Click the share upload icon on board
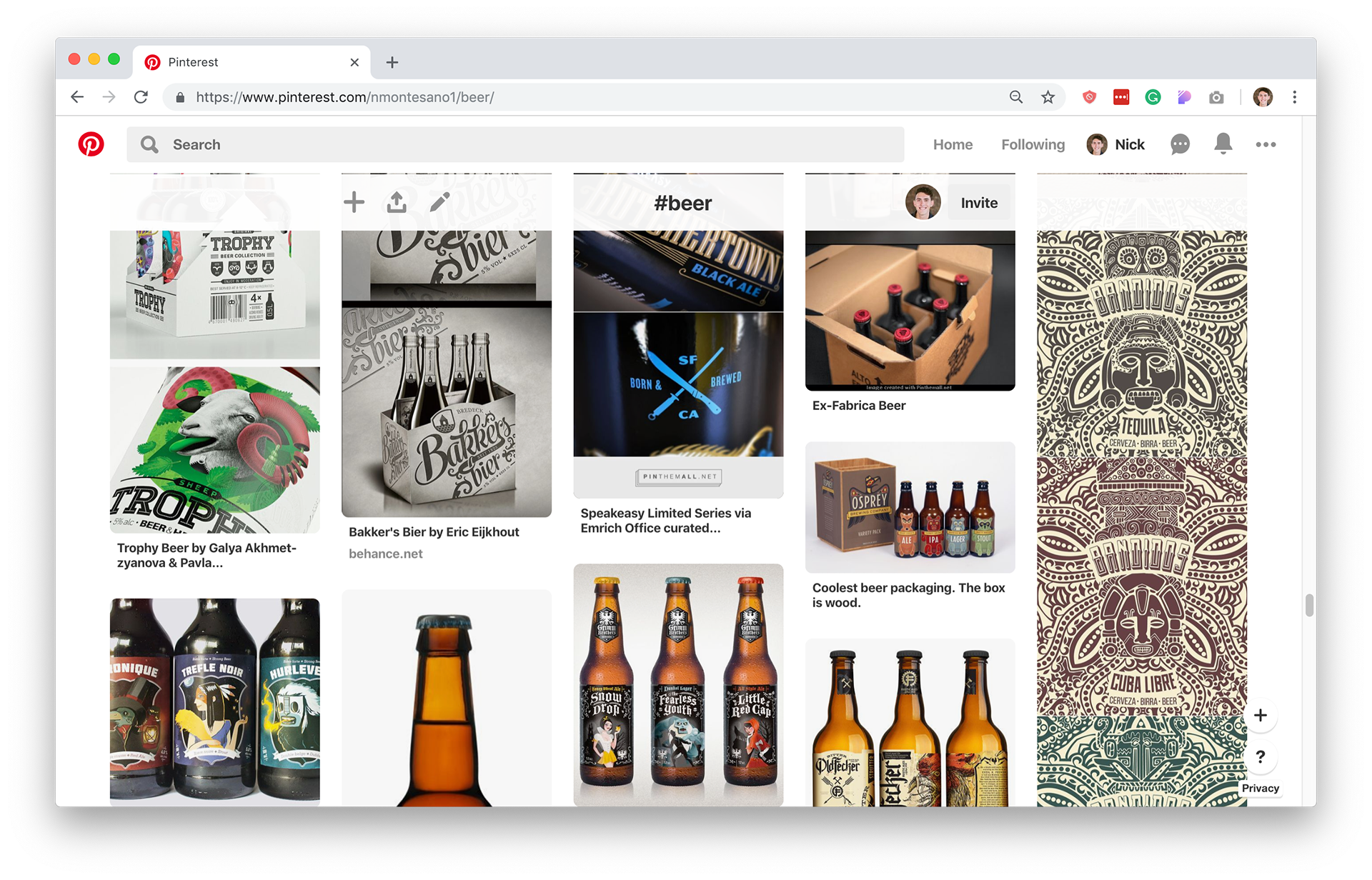The image size is (1372, 880). pos(397,202)
